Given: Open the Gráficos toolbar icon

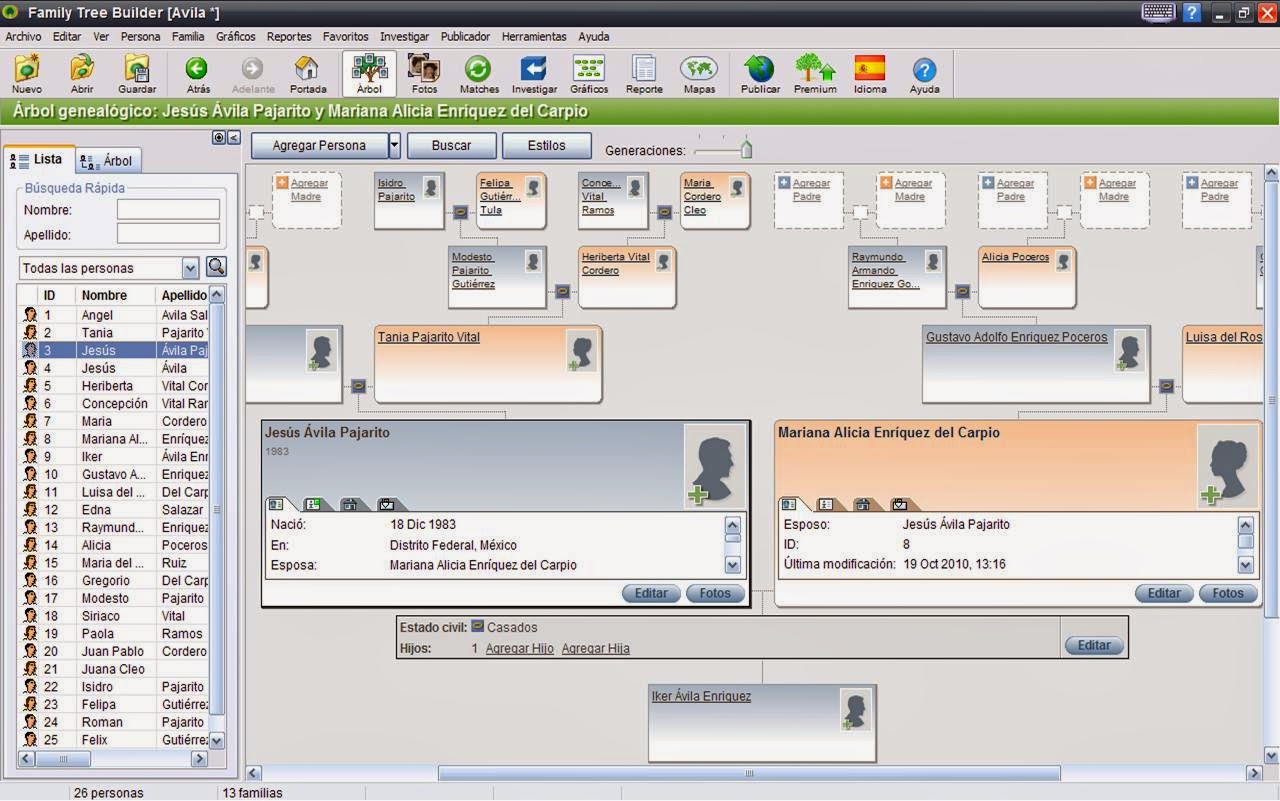Looking at the screenshot, I should pos(589,73).
